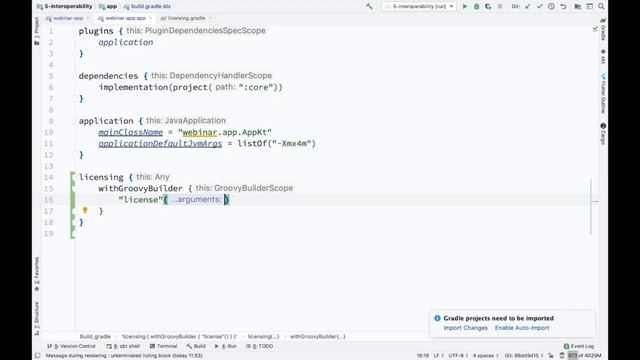Open the Cargo side panel

point(603,133)
